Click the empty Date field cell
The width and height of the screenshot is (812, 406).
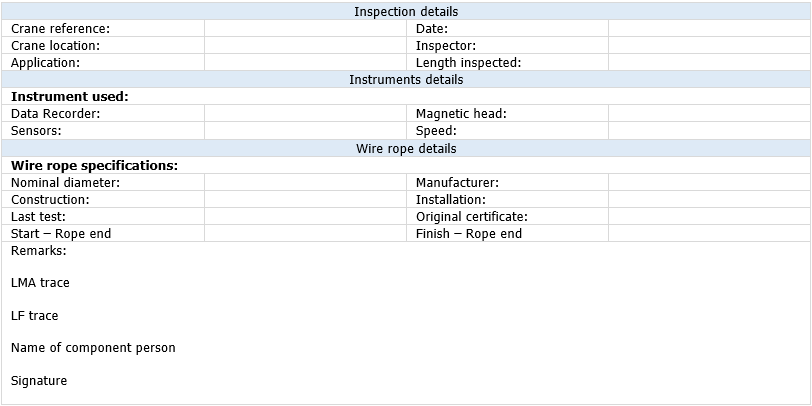(x=709, y=28)
